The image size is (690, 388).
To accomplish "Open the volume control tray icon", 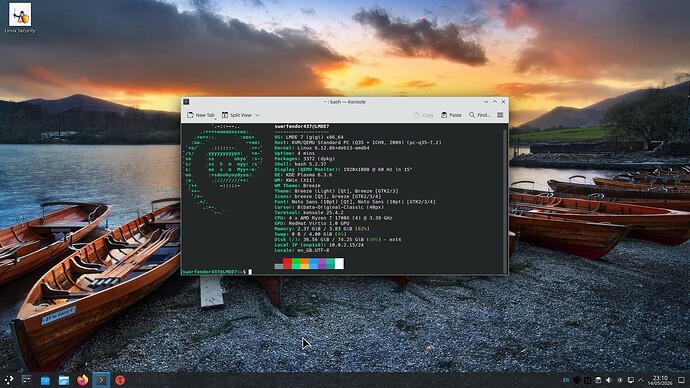I will pos(609,380).
